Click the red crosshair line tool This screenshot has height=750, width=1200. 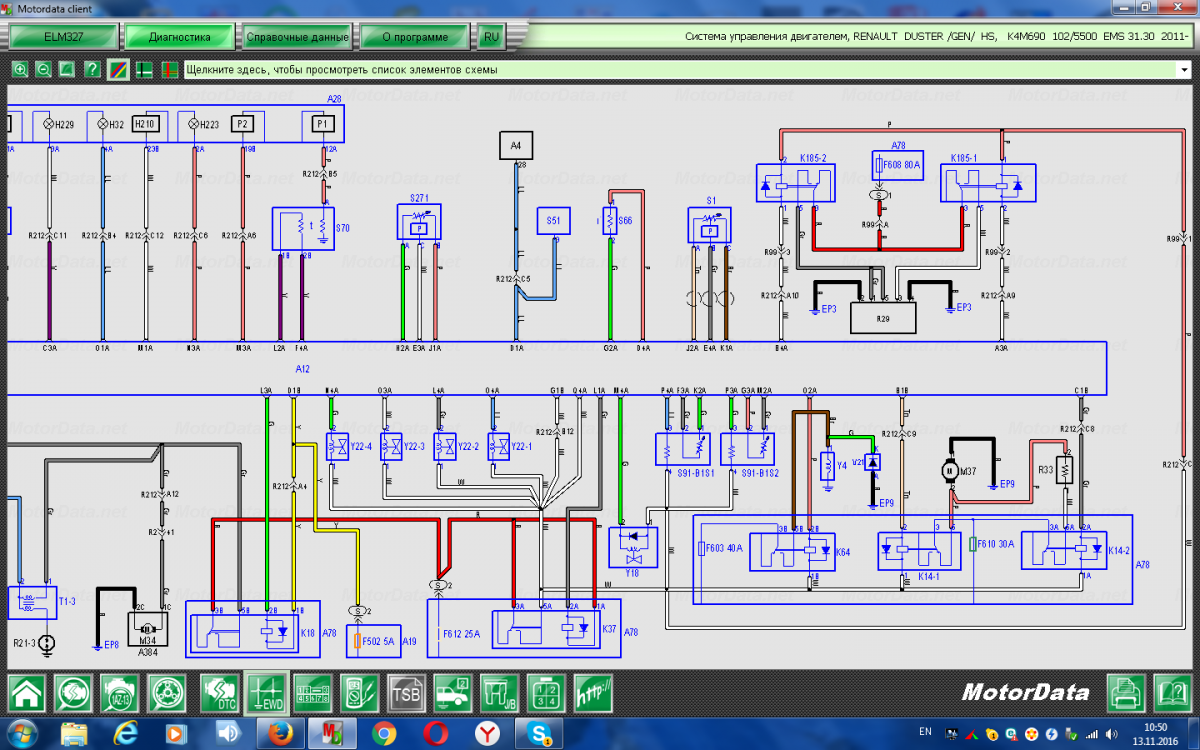(x=169, y=70)
